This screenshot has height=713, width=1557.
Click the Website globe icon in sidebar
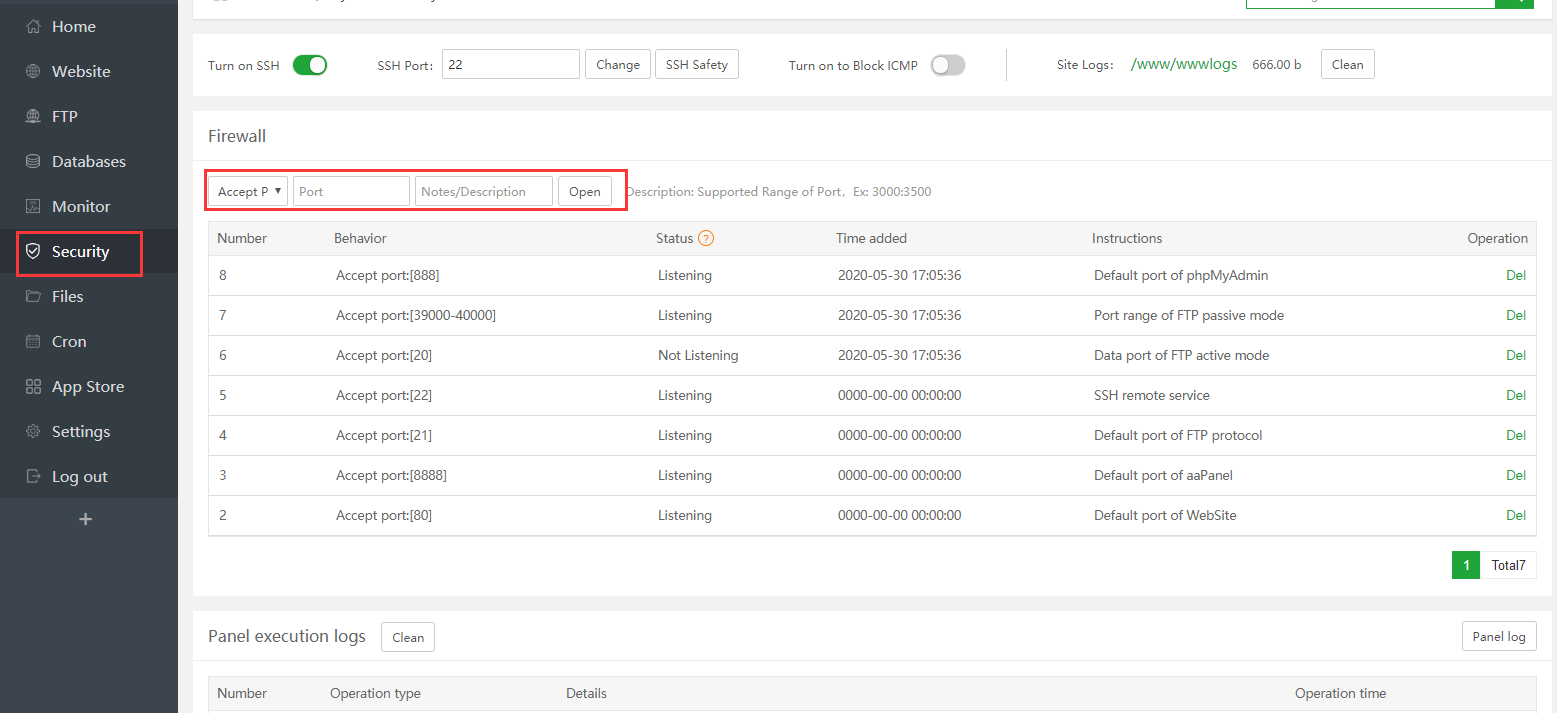tap(33, 72)
